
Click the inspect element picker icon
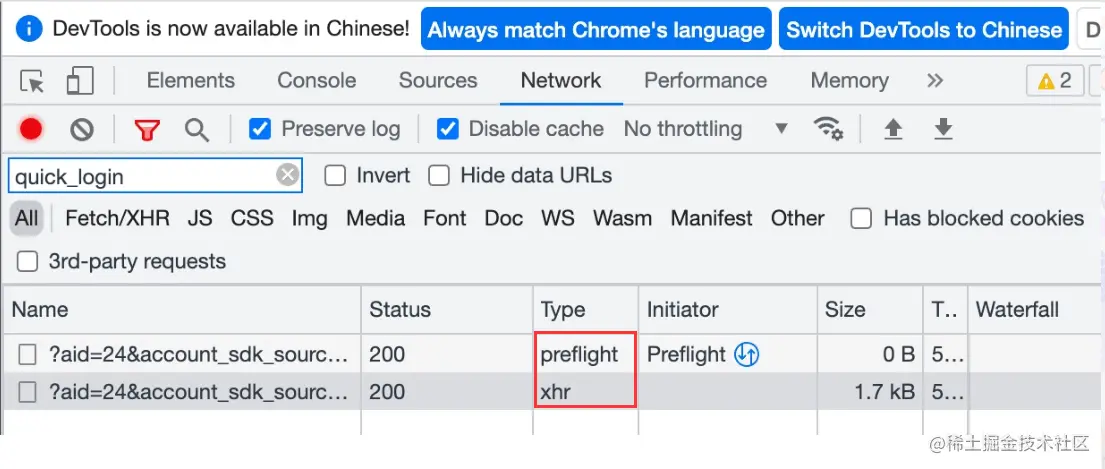coord(32,81)
